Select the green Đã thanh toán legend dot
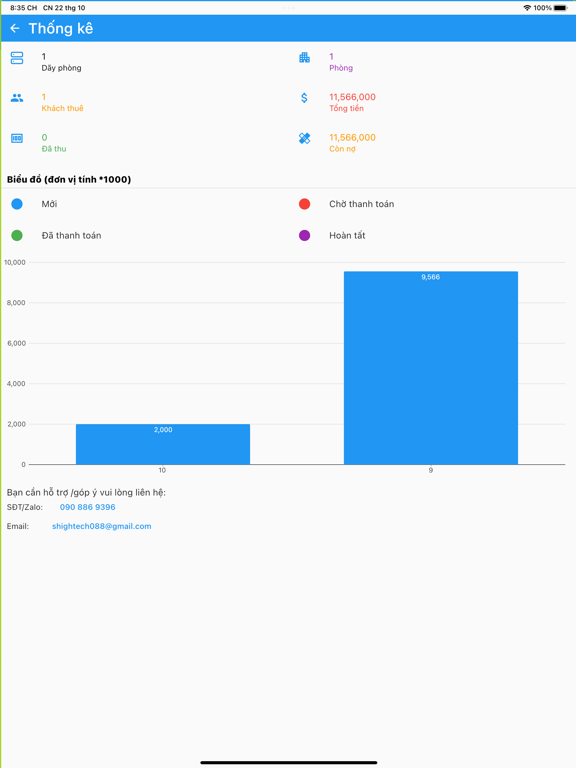Image resolution: width=576 pixels, height=768 pixels. click(x=17, y=236)
